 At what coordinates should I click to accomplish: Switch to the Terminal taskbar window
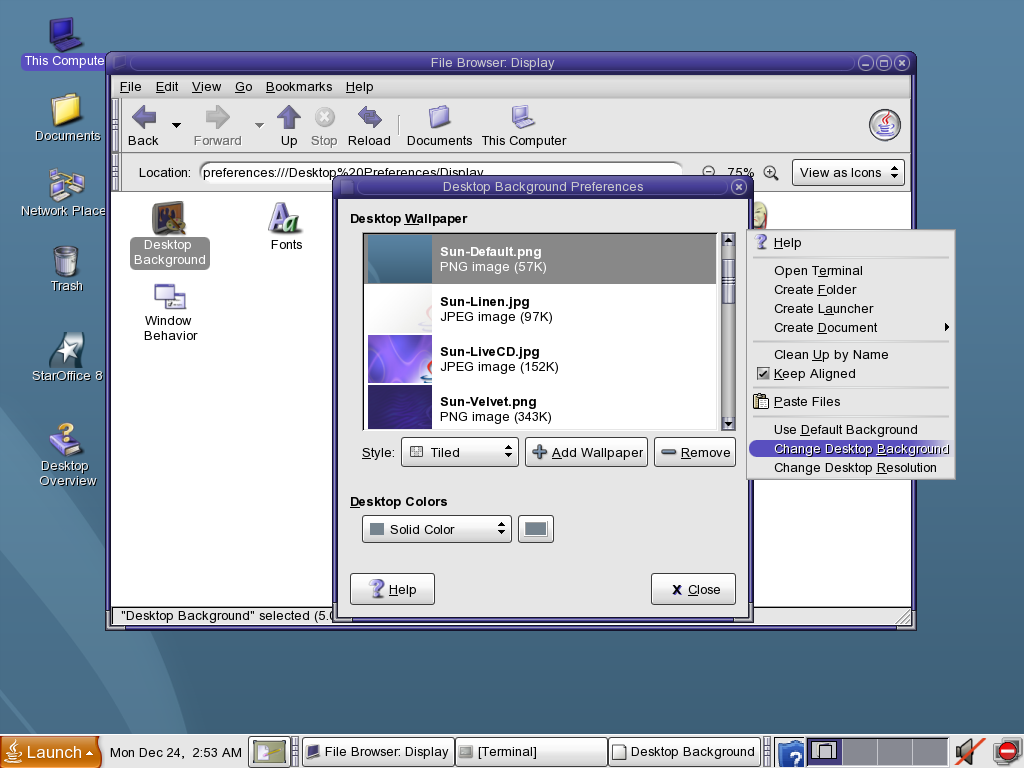coord(531,752)
